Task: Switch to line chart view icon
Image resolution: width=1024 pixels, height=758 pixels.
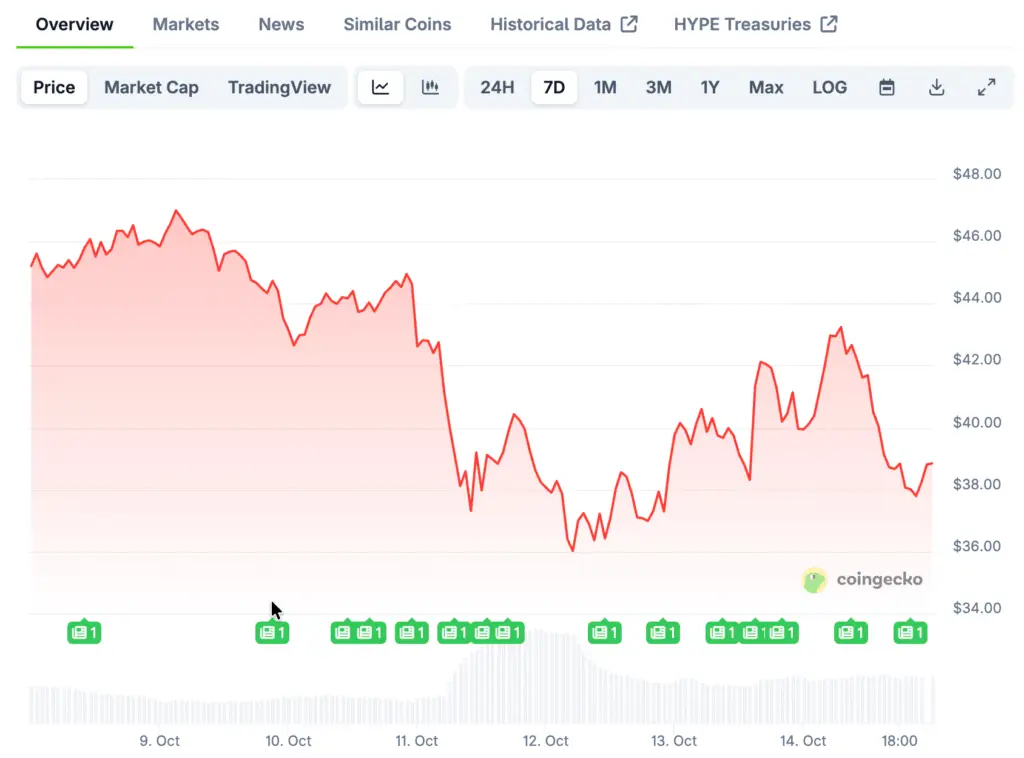Action: point(381,87)
